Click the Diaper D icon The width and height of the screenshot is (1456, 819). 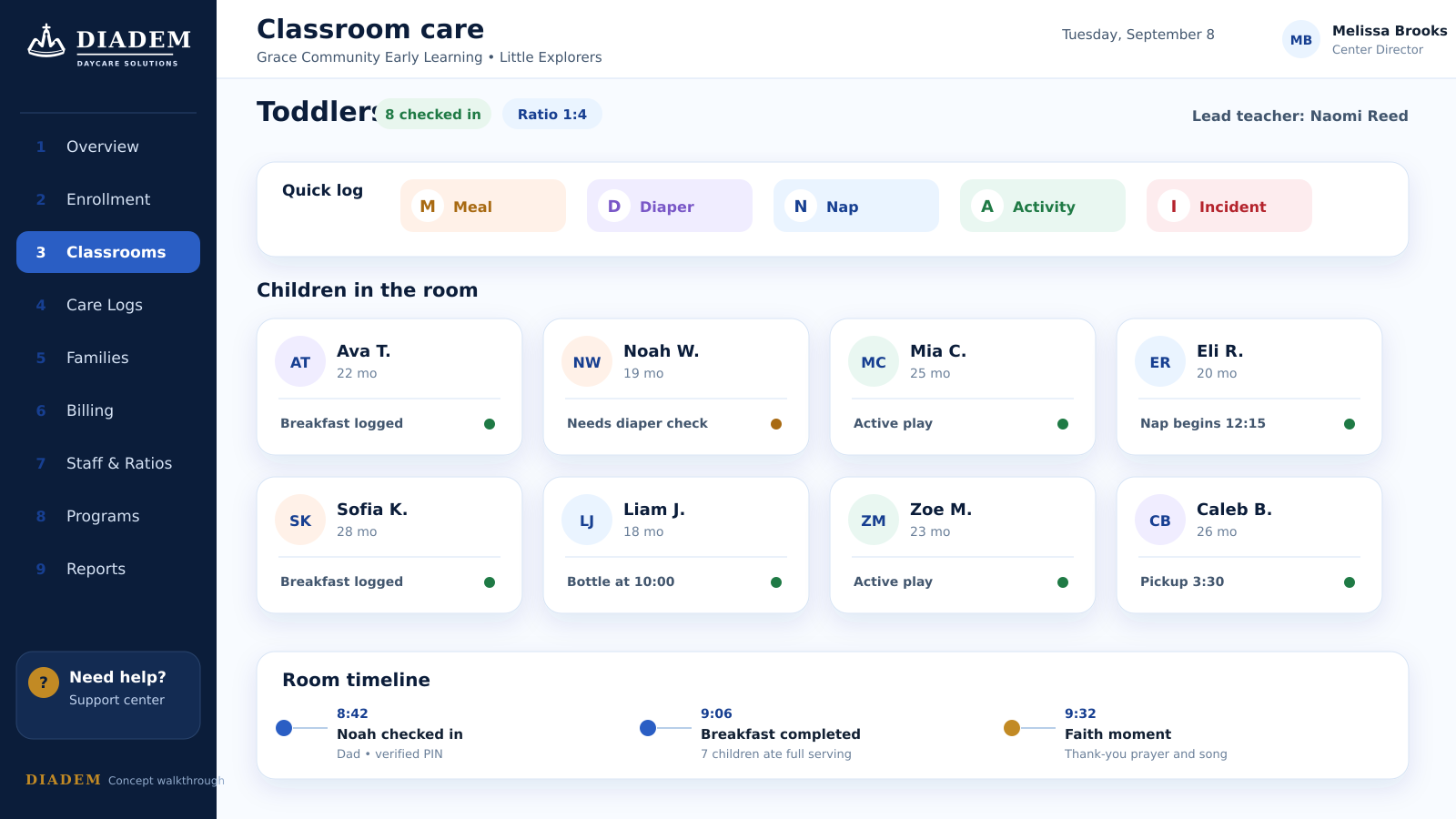614,206
